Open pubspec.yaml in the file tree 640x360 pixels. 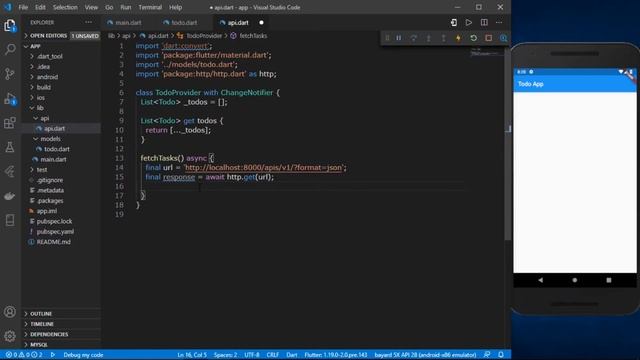(55, 231)
